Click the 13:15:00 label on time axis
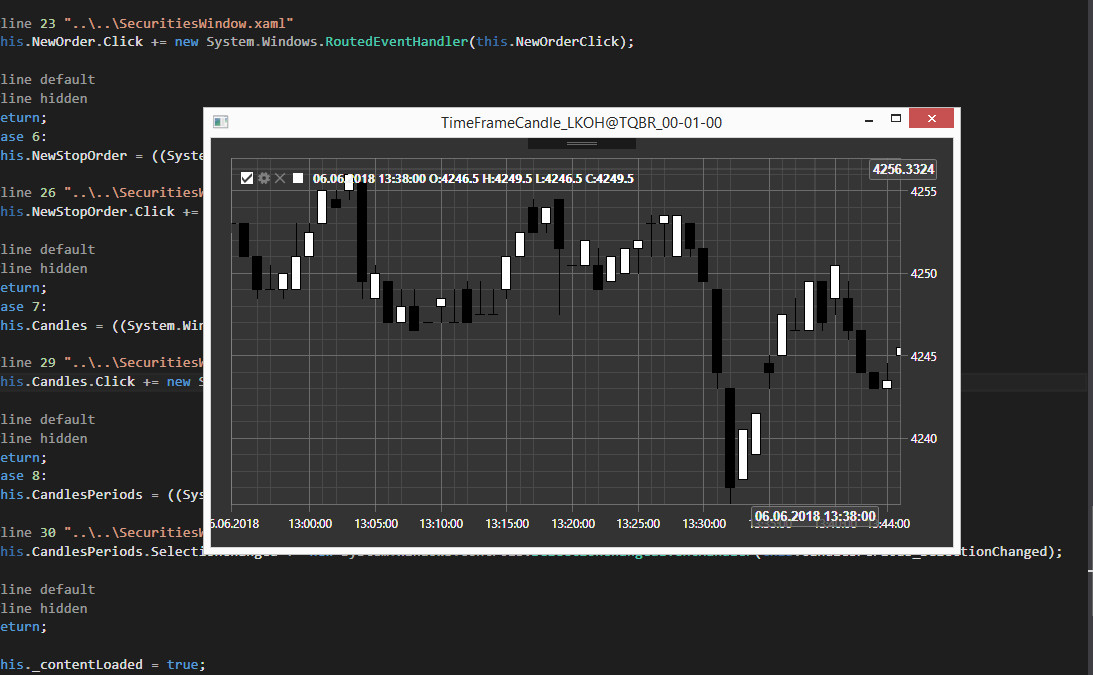This screenshot has width=1093, height=675. 507,523
